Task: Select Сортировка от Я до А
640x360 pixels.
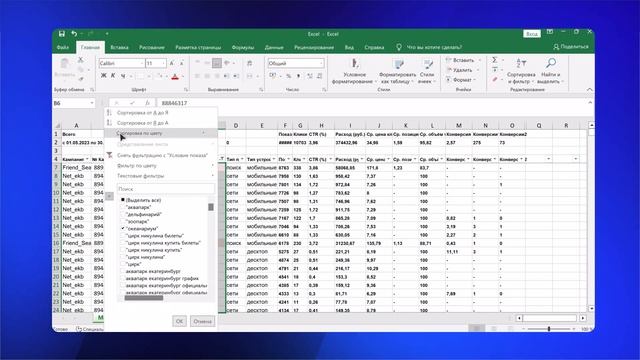Action: coord(160,123)
